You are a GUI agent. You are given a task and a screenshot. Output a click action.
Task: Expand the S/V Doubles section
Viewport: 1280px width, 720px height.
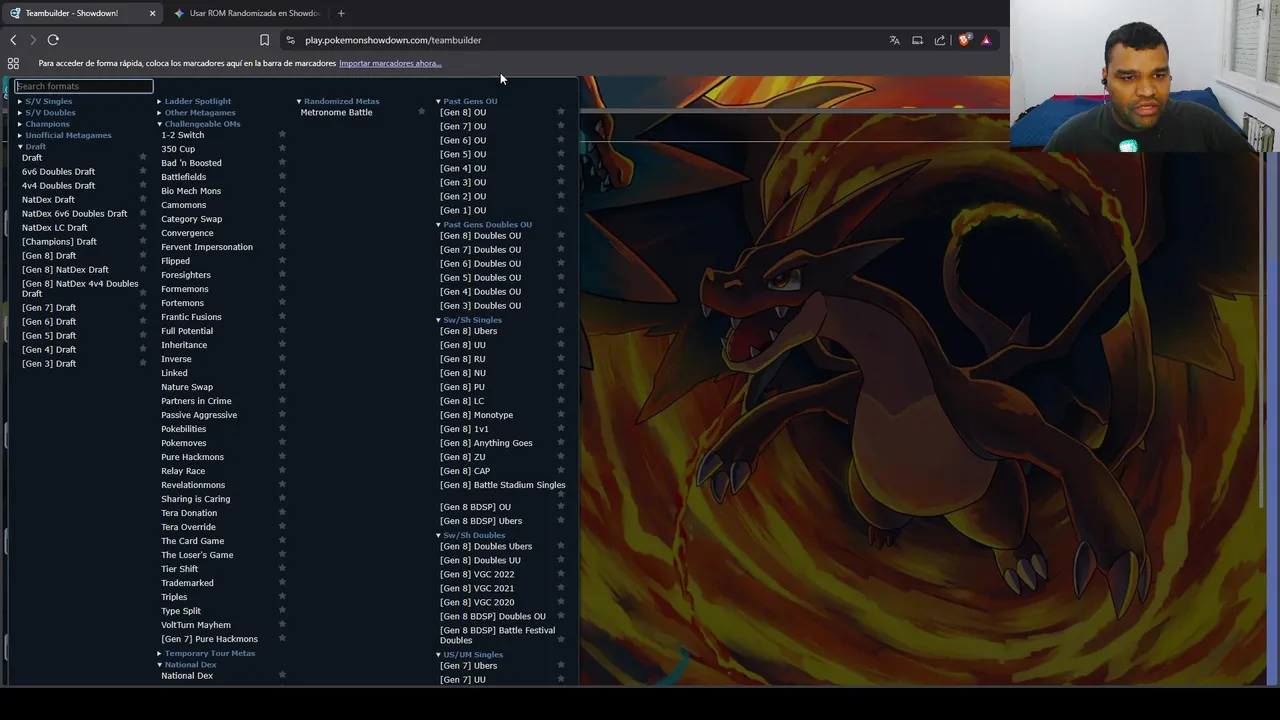[x=47, y=112]
